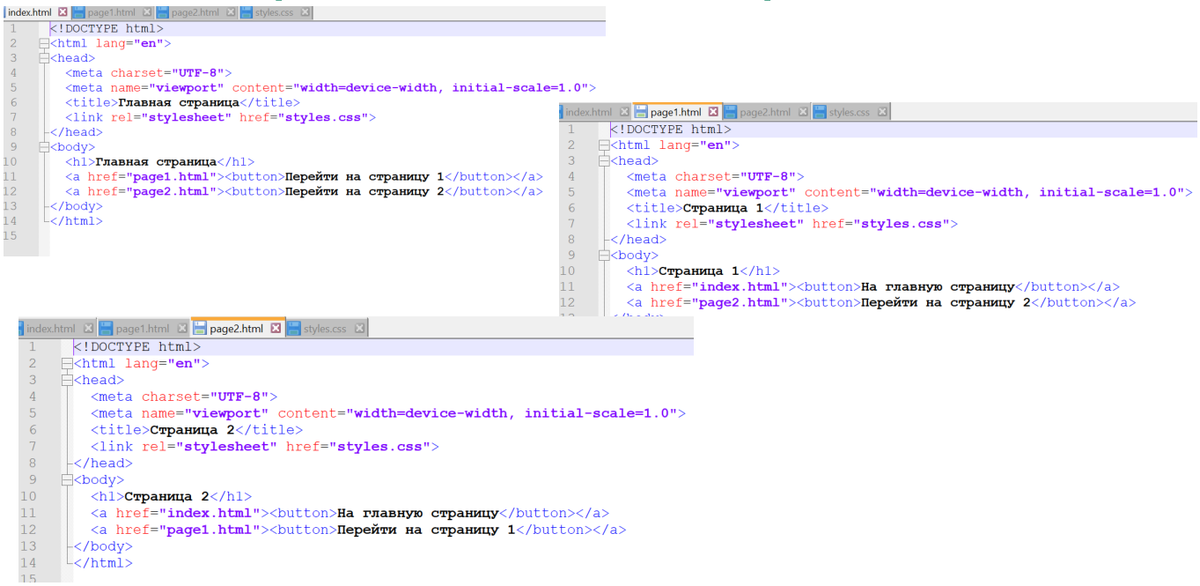Click save-state disk icon on styles.css tab, top-left editor

(247, 13)
